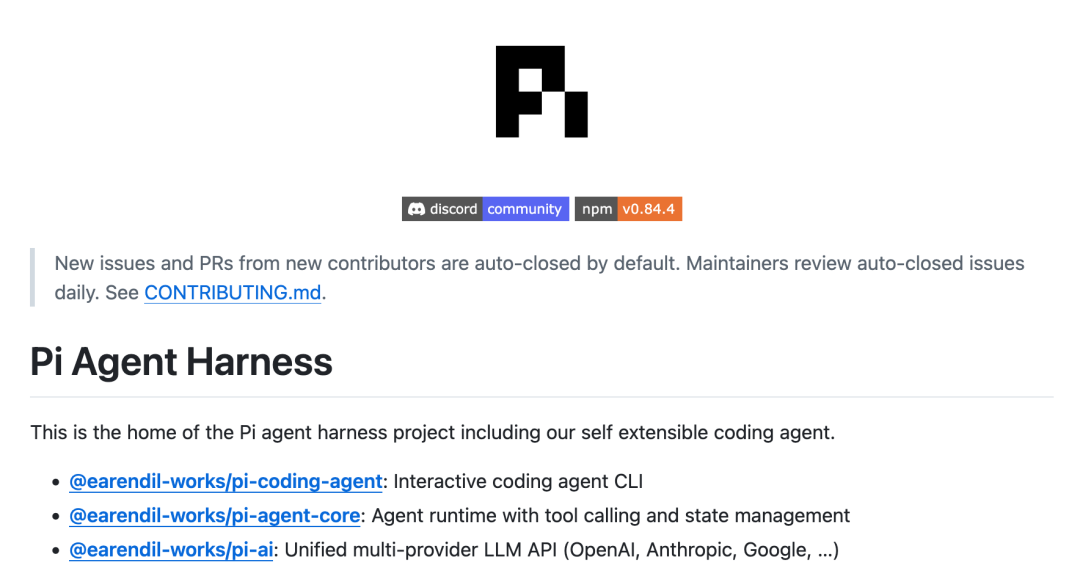1080x579 pixels.
Task: Open the orange v0.84.4 version badge
Action: point(650,209)
